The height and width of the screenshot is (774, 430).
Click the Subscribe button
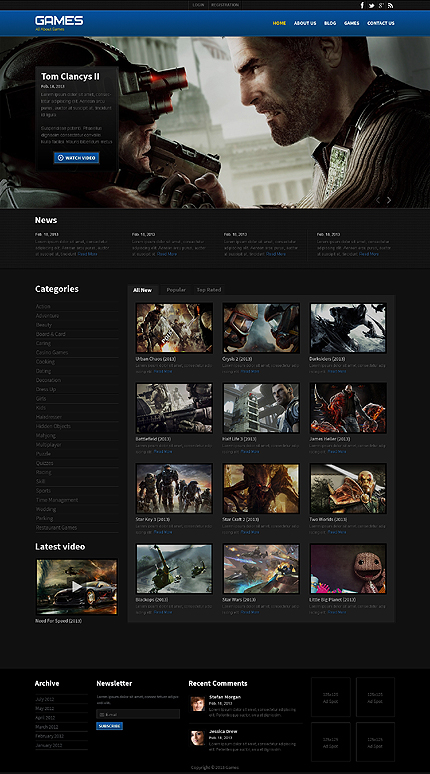coord(109,726)
